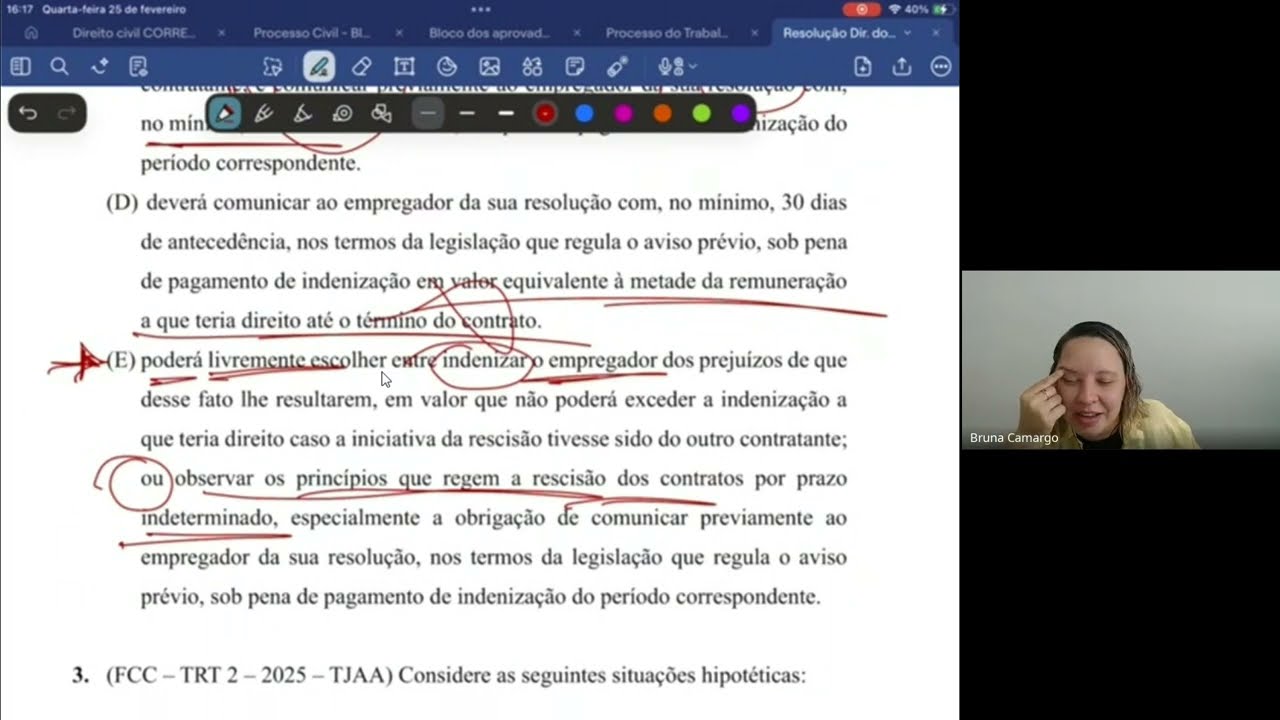1280x720 pixels.
Task: Select the Laser pointer tool
Action: (617, 67)
